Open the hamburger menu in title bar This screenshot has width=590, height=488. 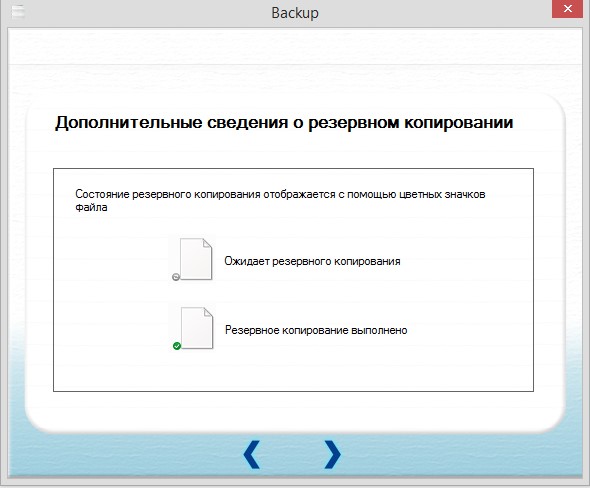click(18, 12)
